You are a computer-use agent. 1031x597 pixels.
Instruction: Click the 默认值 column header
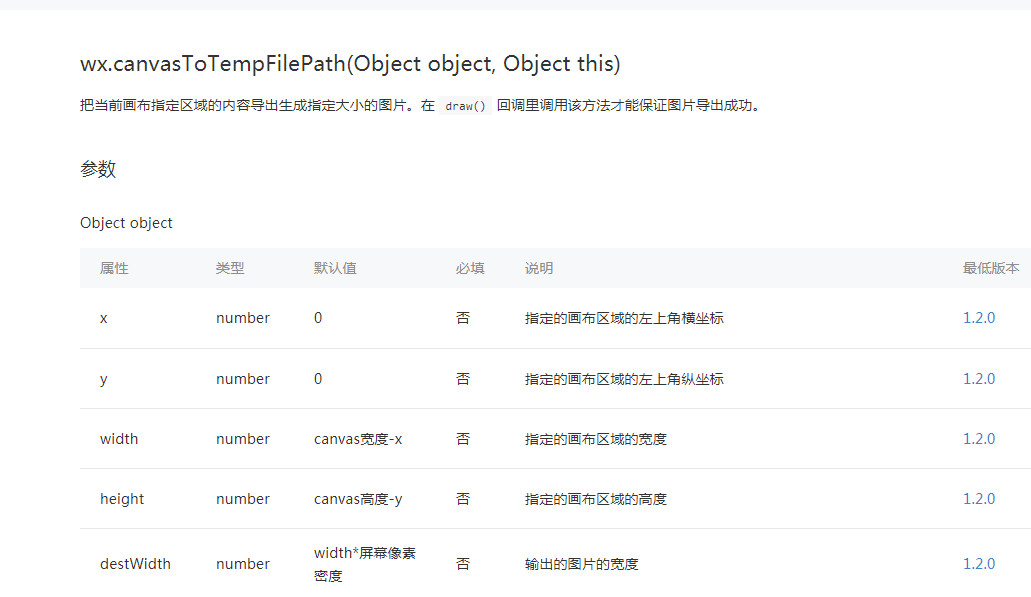pyautogui.click(x=335, y=268)
